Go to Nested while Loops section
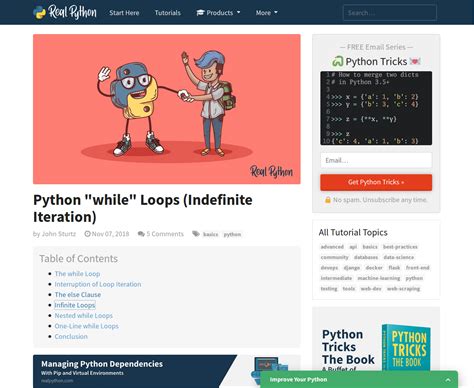The image size is (474, 388). (x=83, y=315)
